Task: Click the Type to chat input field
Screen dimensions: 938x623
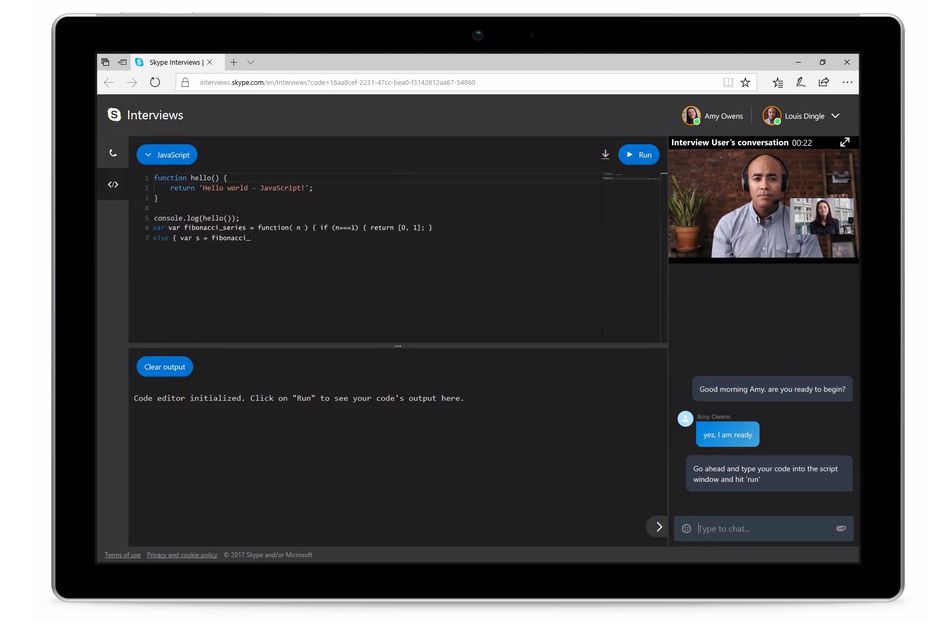Action: point(763,528)
